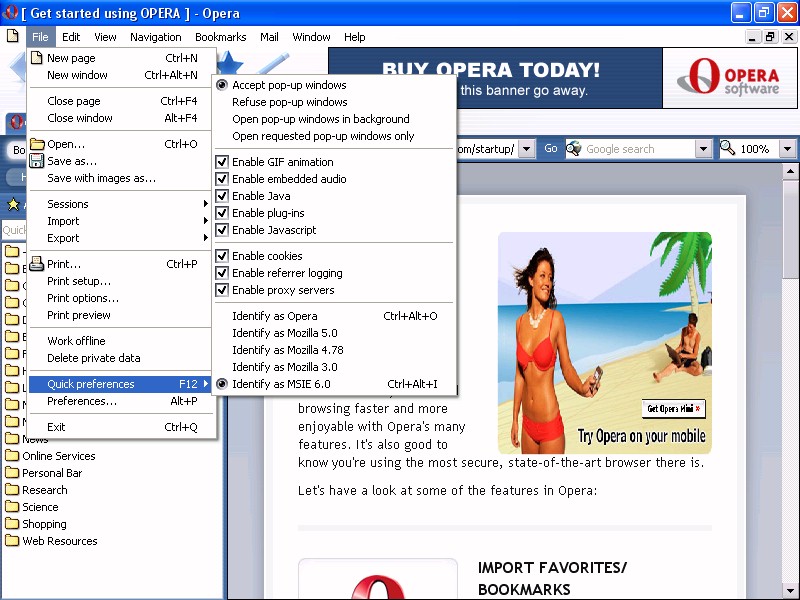Open Quick preferences submenu item
The height and width of the screenshot is (600, 800).
tap(119, 384)
